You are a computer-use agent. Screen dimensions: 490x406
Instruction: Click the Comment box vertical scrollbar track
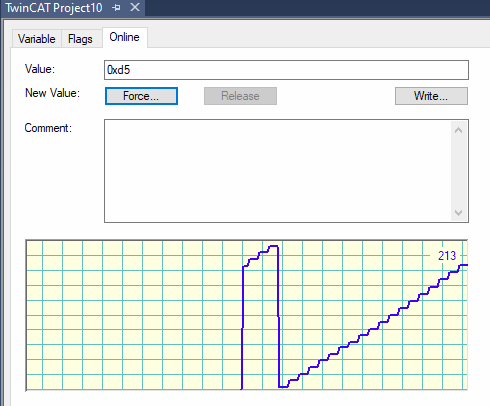click(x=459, y=171)
